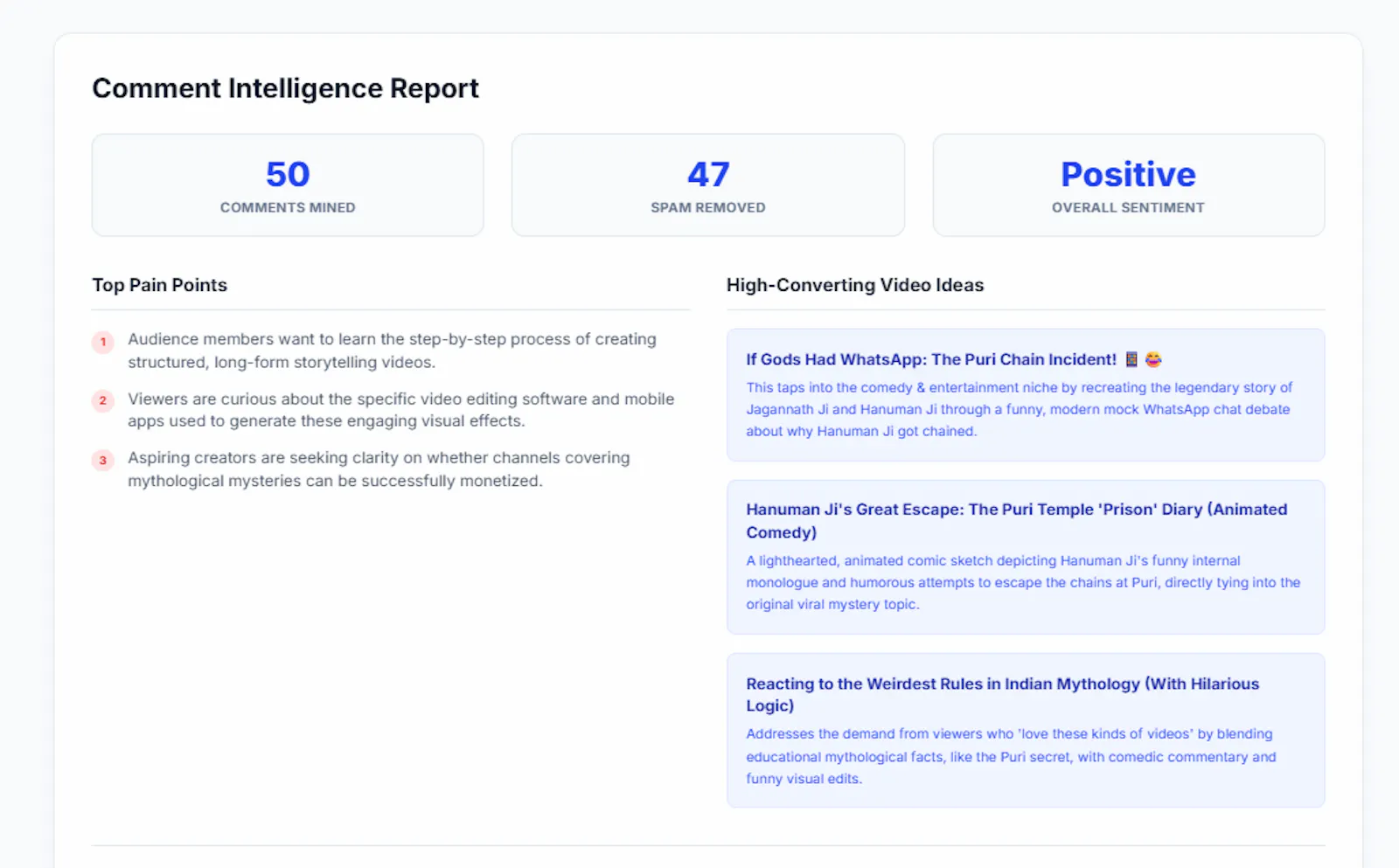
Task: Select the 47 Spam Removed stat card
Action: 708,184
